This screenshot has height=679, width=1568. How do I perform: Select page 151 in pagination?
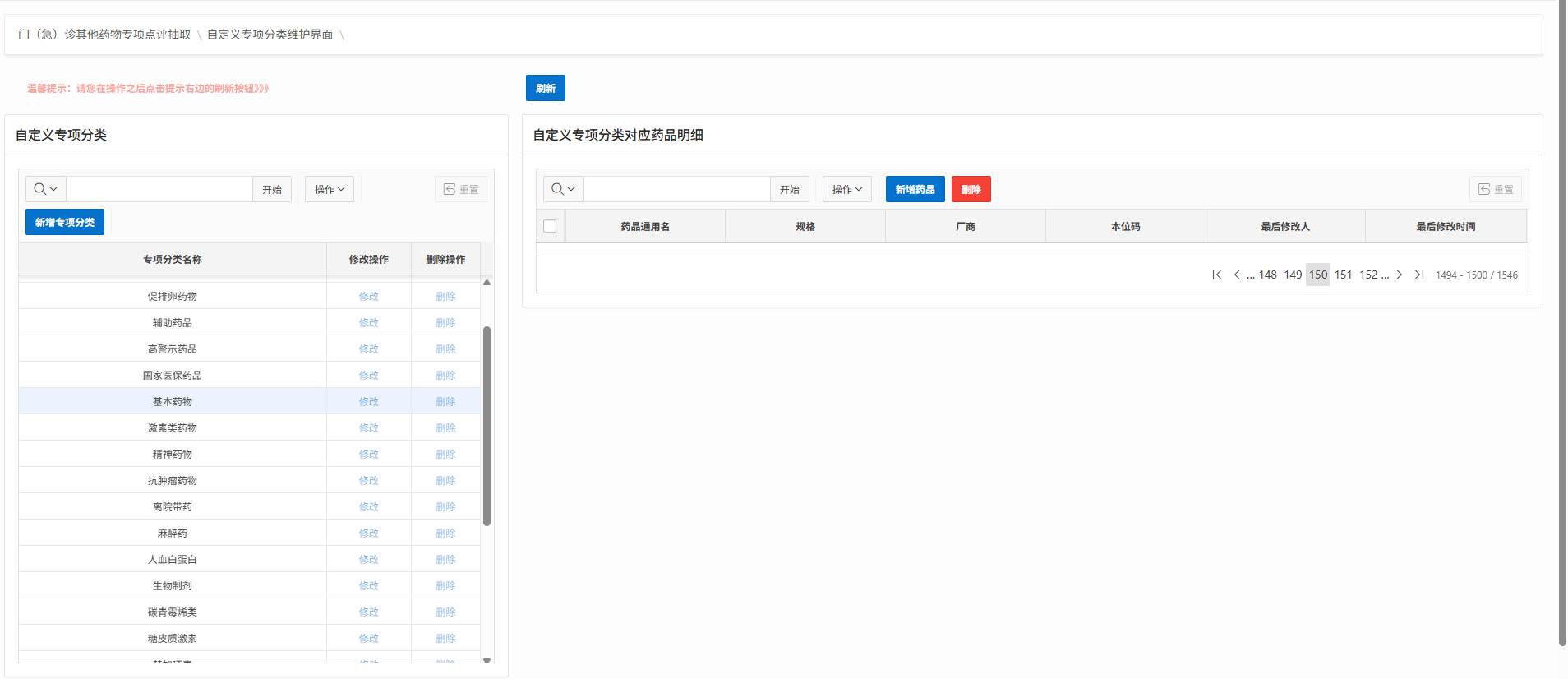click(1343, 275)
